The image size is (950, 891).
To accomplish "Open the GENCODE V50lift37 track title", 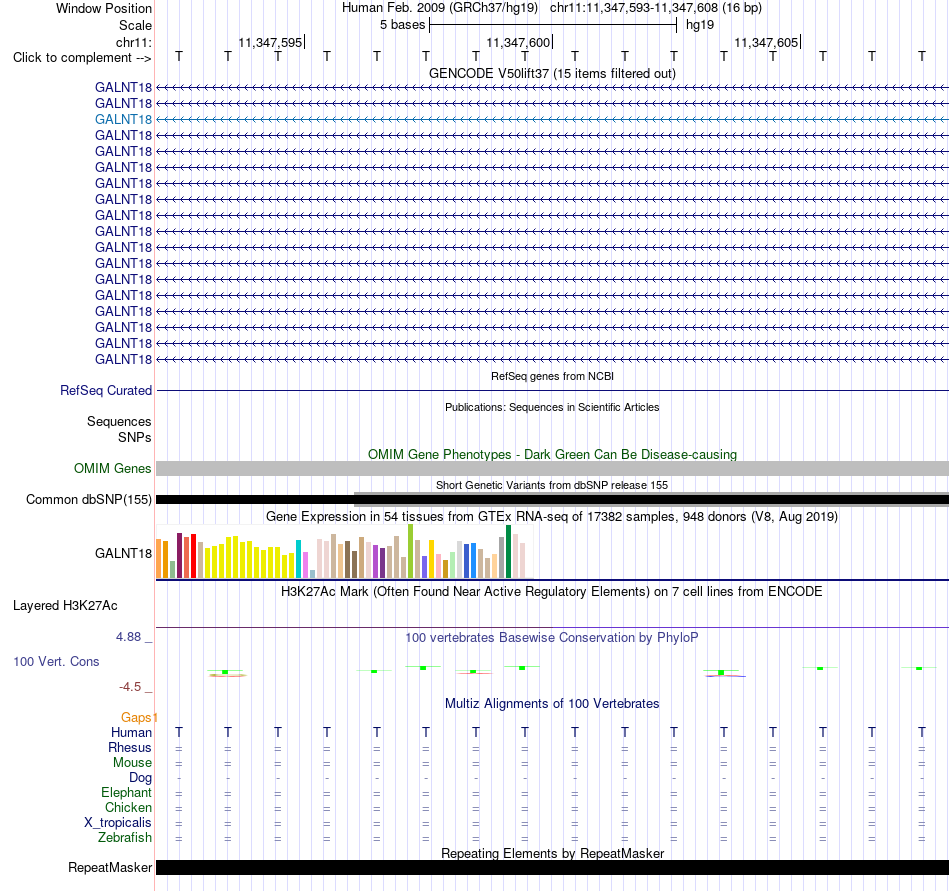I will (552, 73).
